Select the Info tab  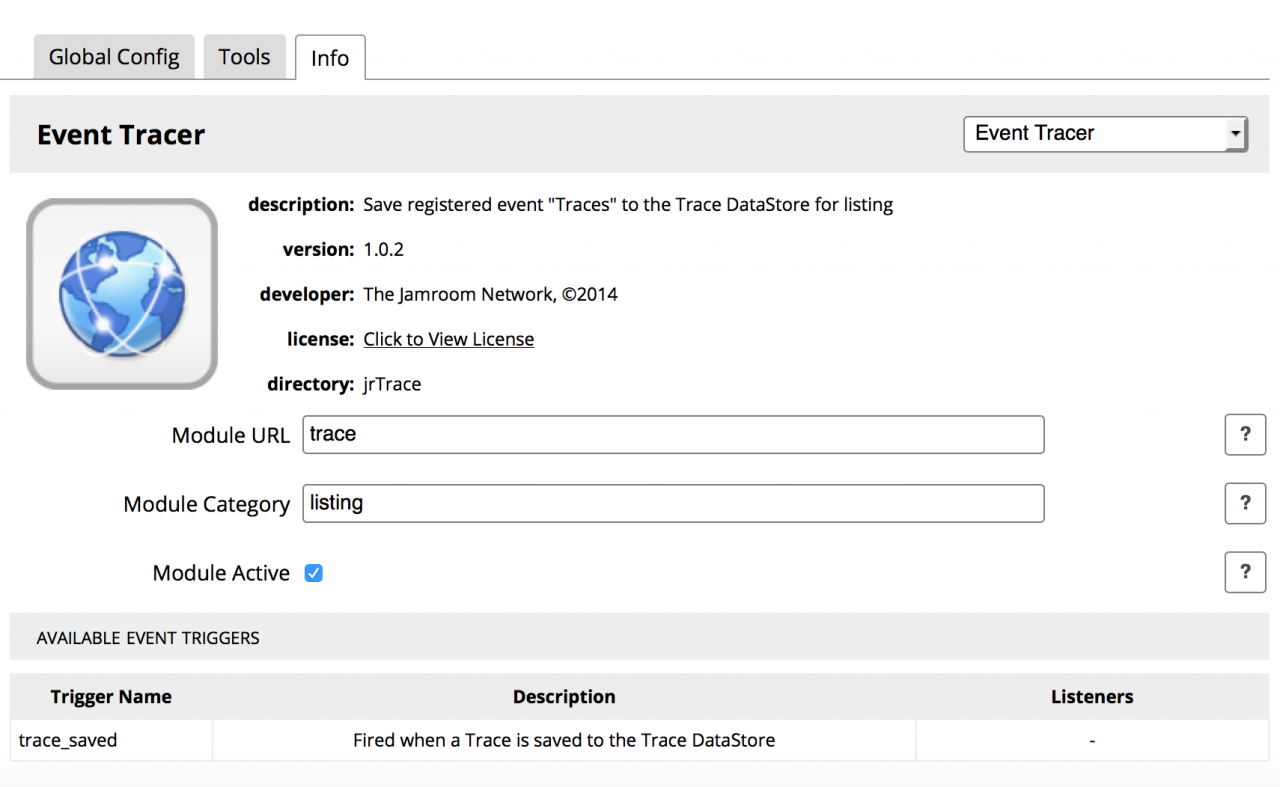pos(330,58)
